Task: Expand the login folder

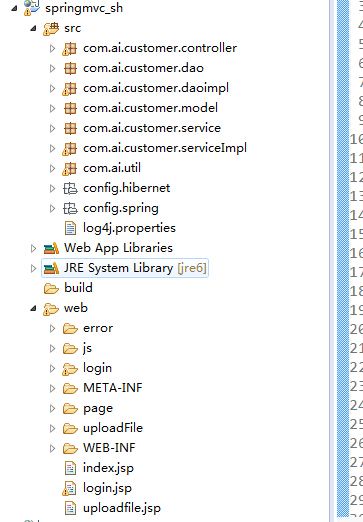Action: (x=52, y=369)
